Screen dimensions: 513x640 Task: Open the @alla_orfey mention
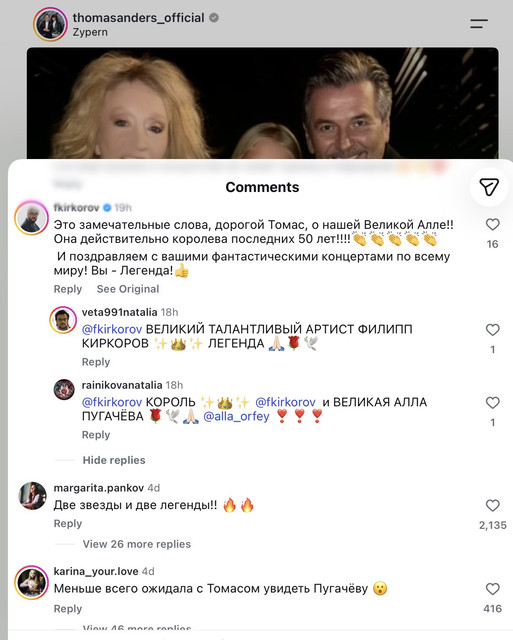[x=236, y=416]
